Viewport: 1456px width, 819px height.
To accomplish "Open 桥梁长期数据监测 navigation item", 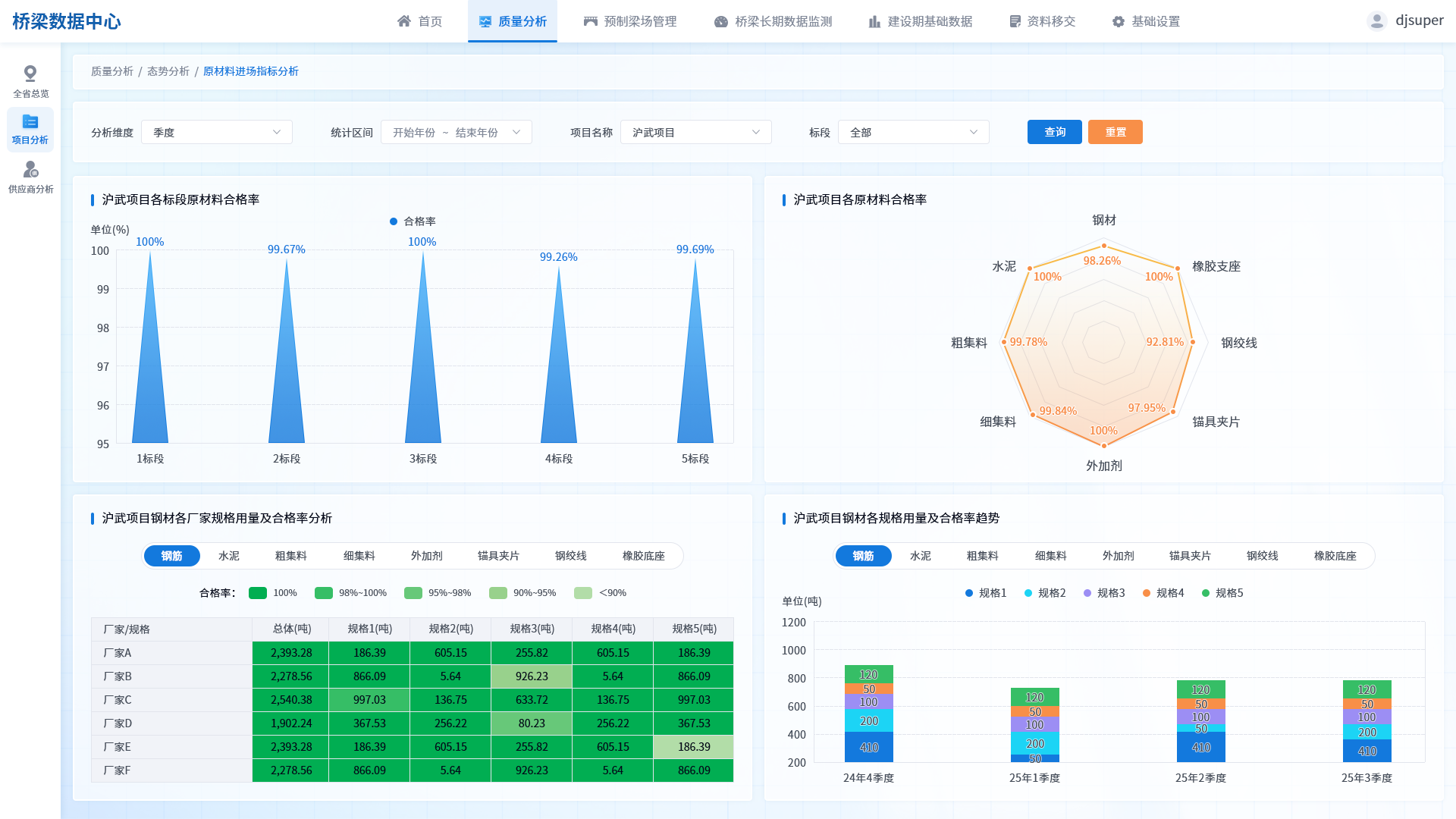I will click(773, 21).
